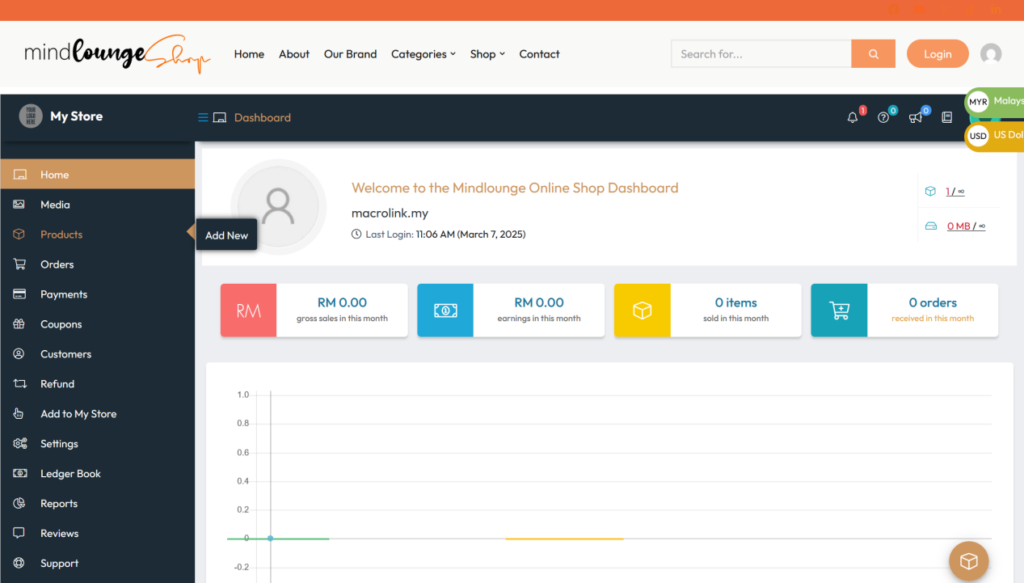Image resolution: width=1024 pixels, height=583 pixels.
Task: Open the notifications bell icon
Action: tap(853, 117)
